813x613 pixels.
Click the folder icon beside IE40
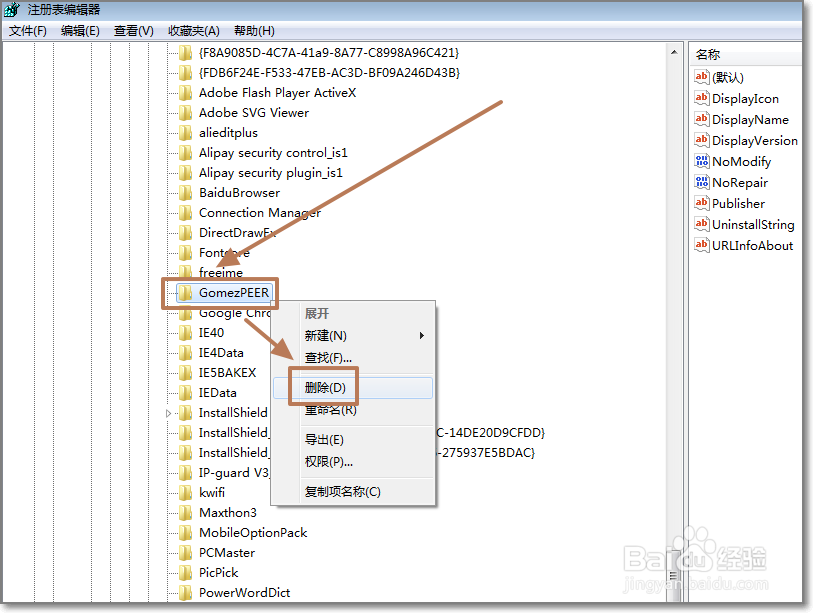point(186,333)
